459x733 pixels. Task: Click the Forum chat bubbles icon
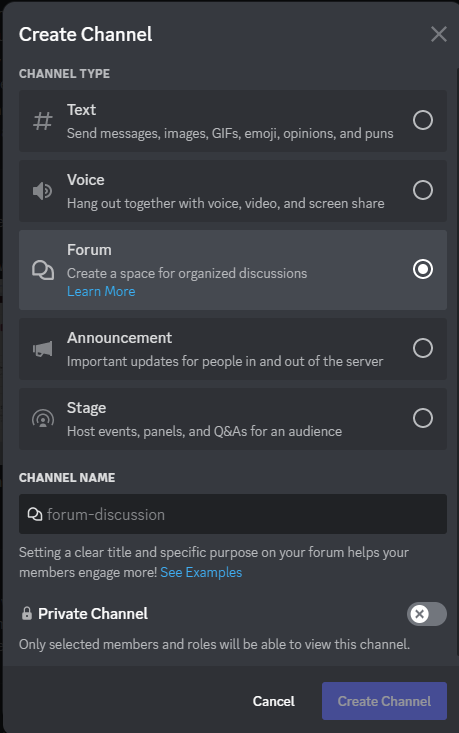[x=43, y=270]
